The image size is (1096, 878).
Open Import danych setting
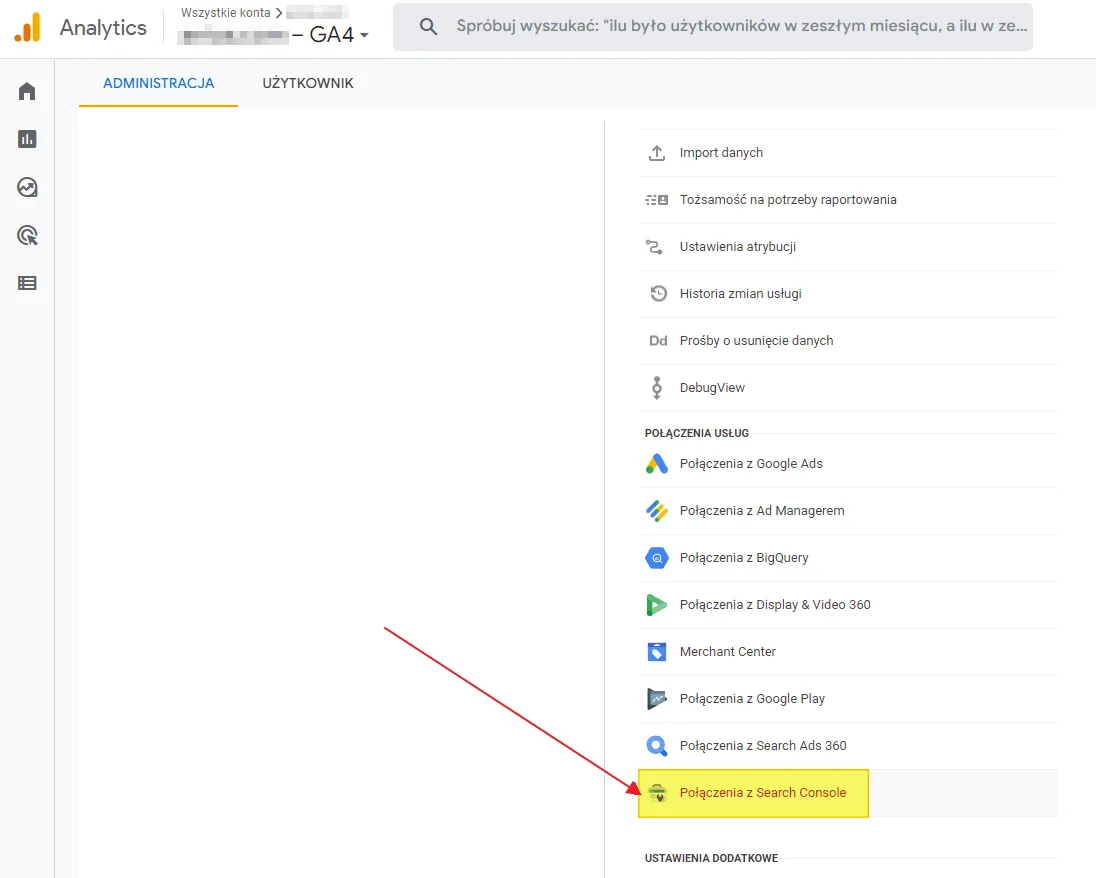click(x=848, y=153)
